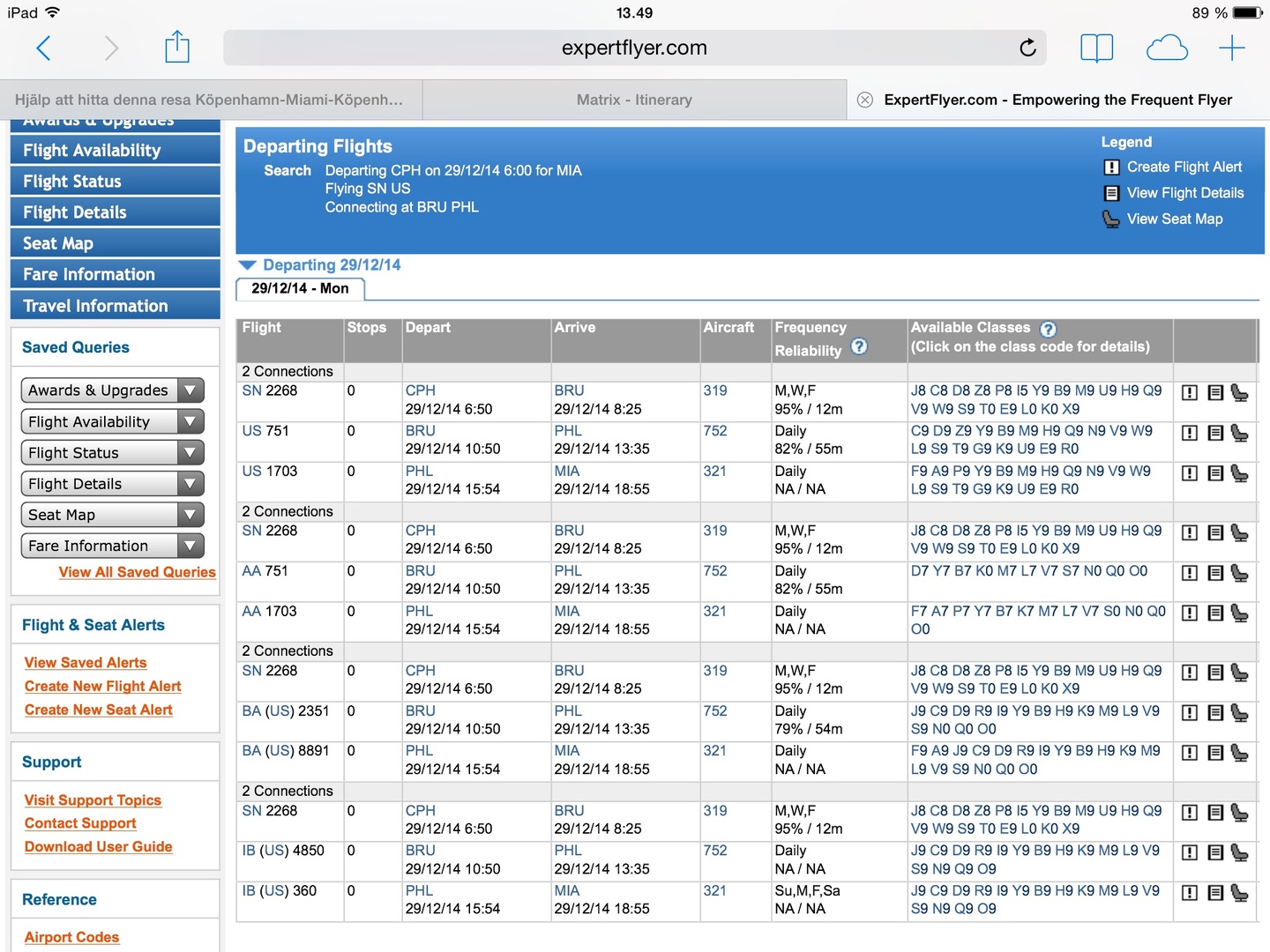Viewport: 1270px width, 952px height.
Task: View flight details for AA 1703 row
Action: coord(1214,613)
